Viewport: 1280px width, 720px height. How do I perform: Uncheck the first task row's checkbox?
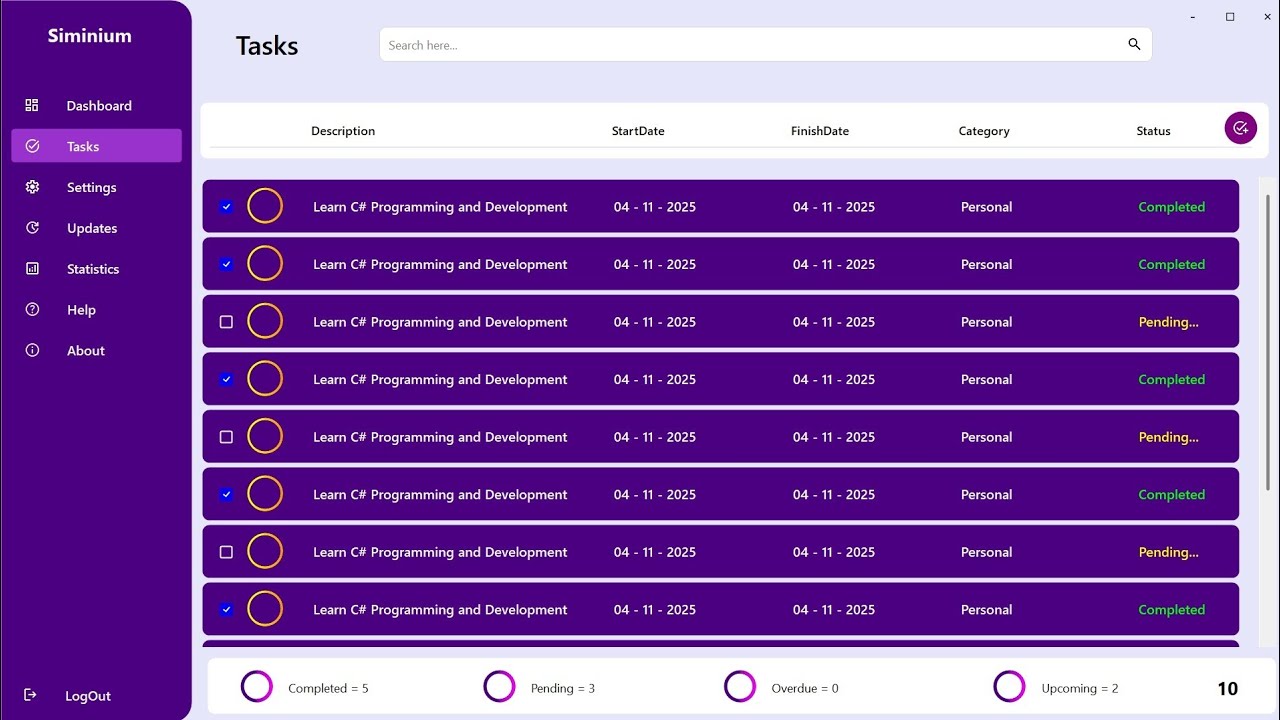226,207
